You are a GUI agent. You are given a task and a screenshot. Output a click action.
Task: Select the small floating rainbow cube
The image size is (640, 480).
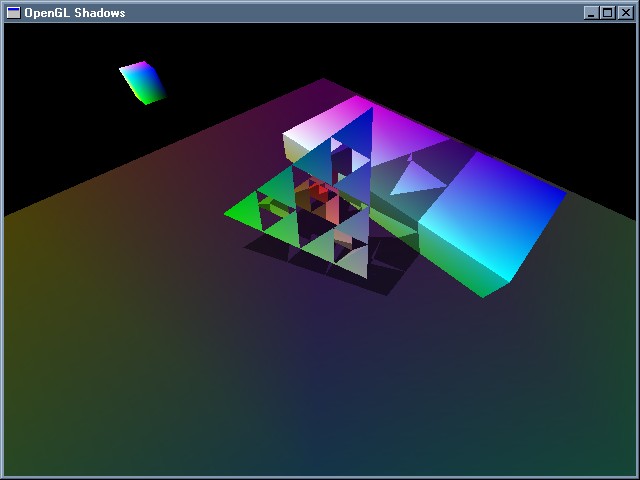pyautogui.click(x=142, y=82)
